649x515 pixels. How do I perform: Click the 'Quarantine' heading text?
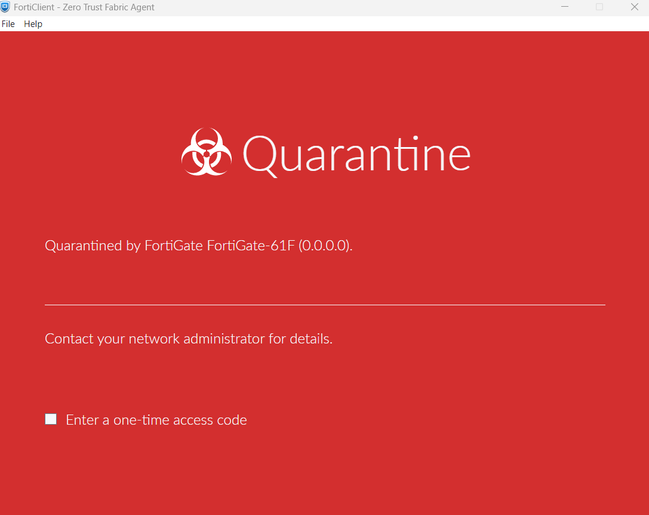[356, 155]
